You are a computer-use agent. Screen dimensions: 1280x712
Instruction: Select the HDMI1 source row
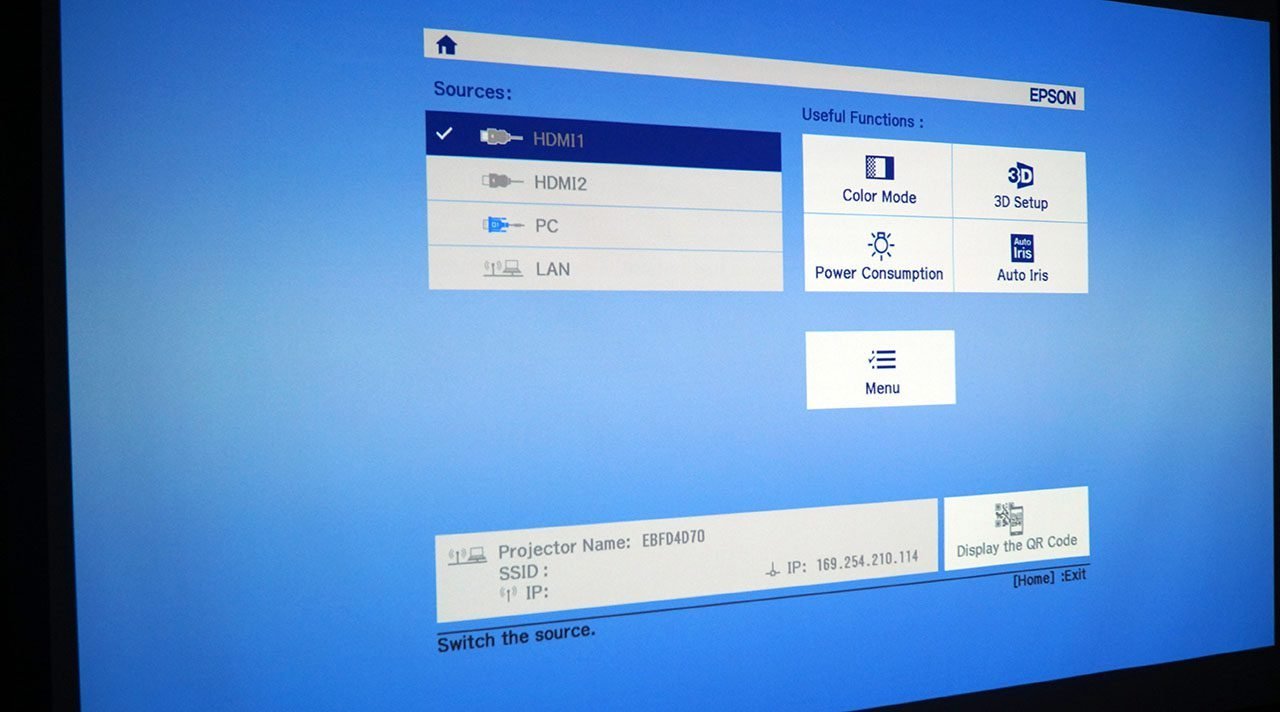(x=603, y=141)
